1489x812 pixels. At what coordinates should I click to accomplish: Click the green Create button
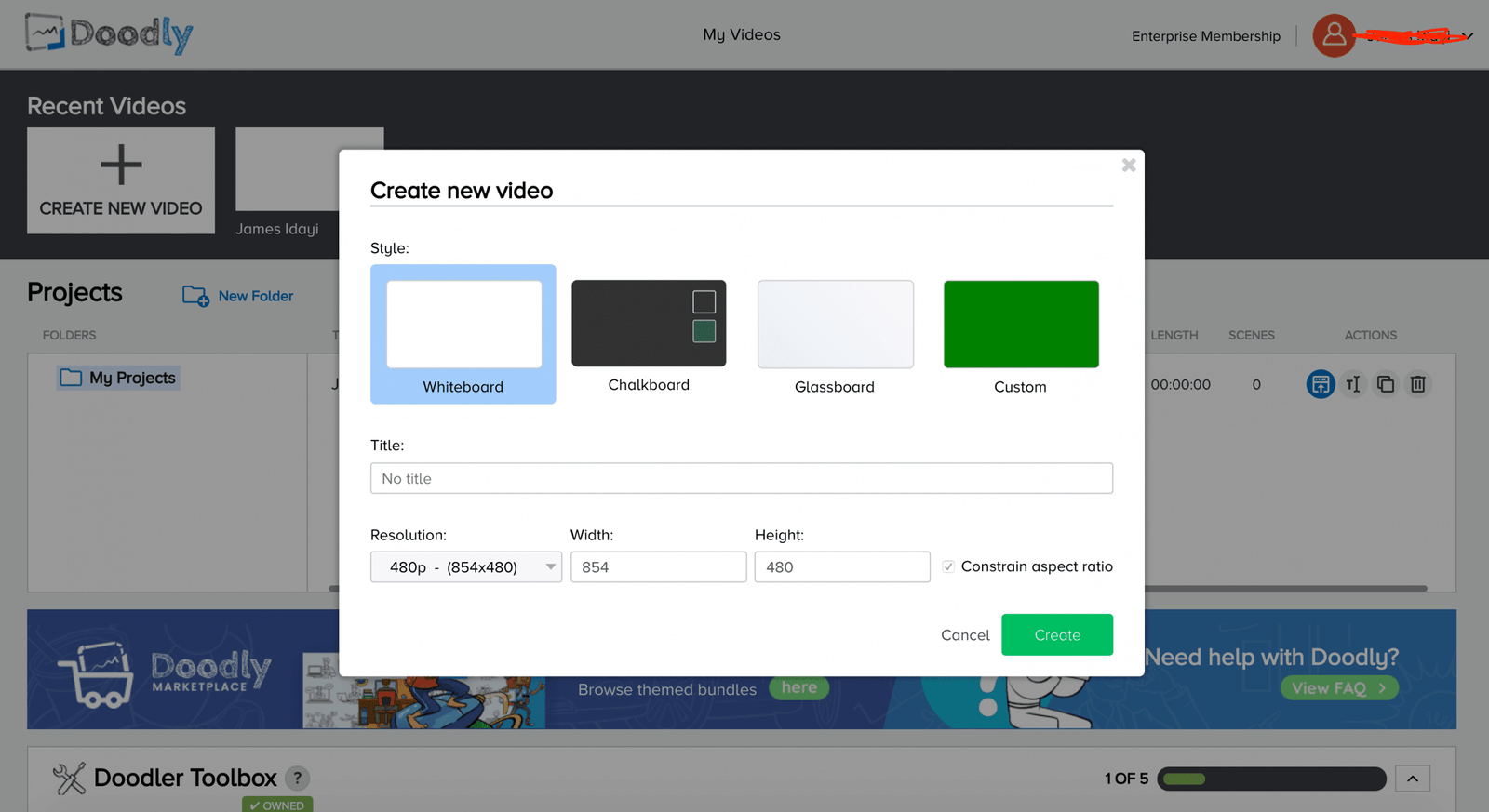(x=1057, y=634)
